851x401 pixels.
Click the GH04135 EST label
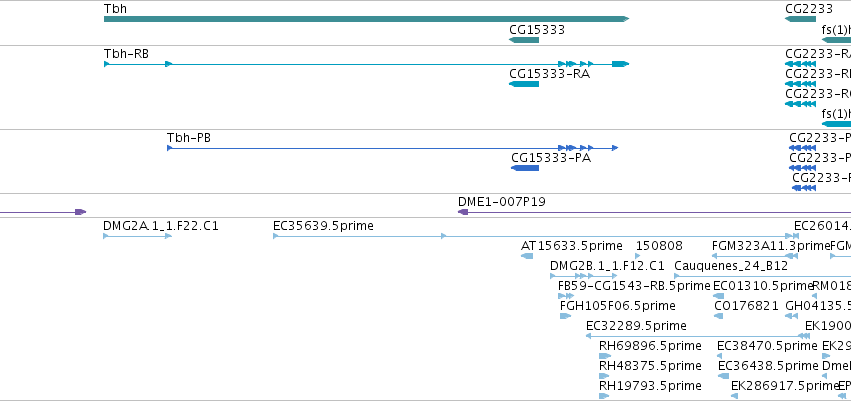(818, 306)
